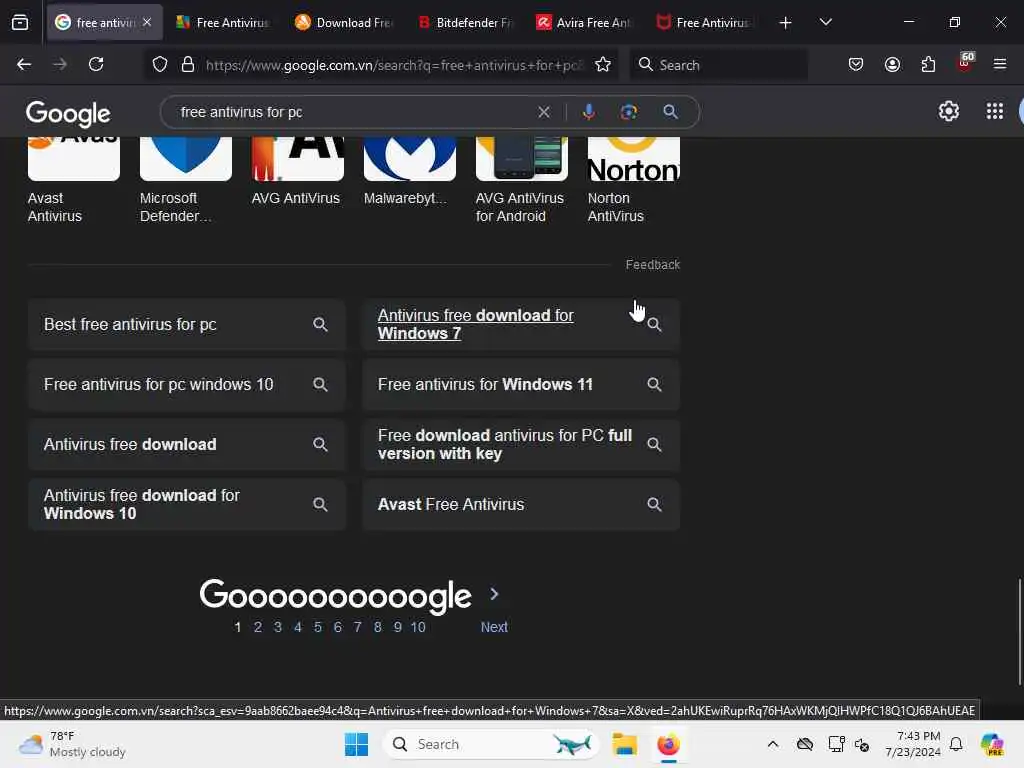Open Malwarebytes card

tap(409, 171)
